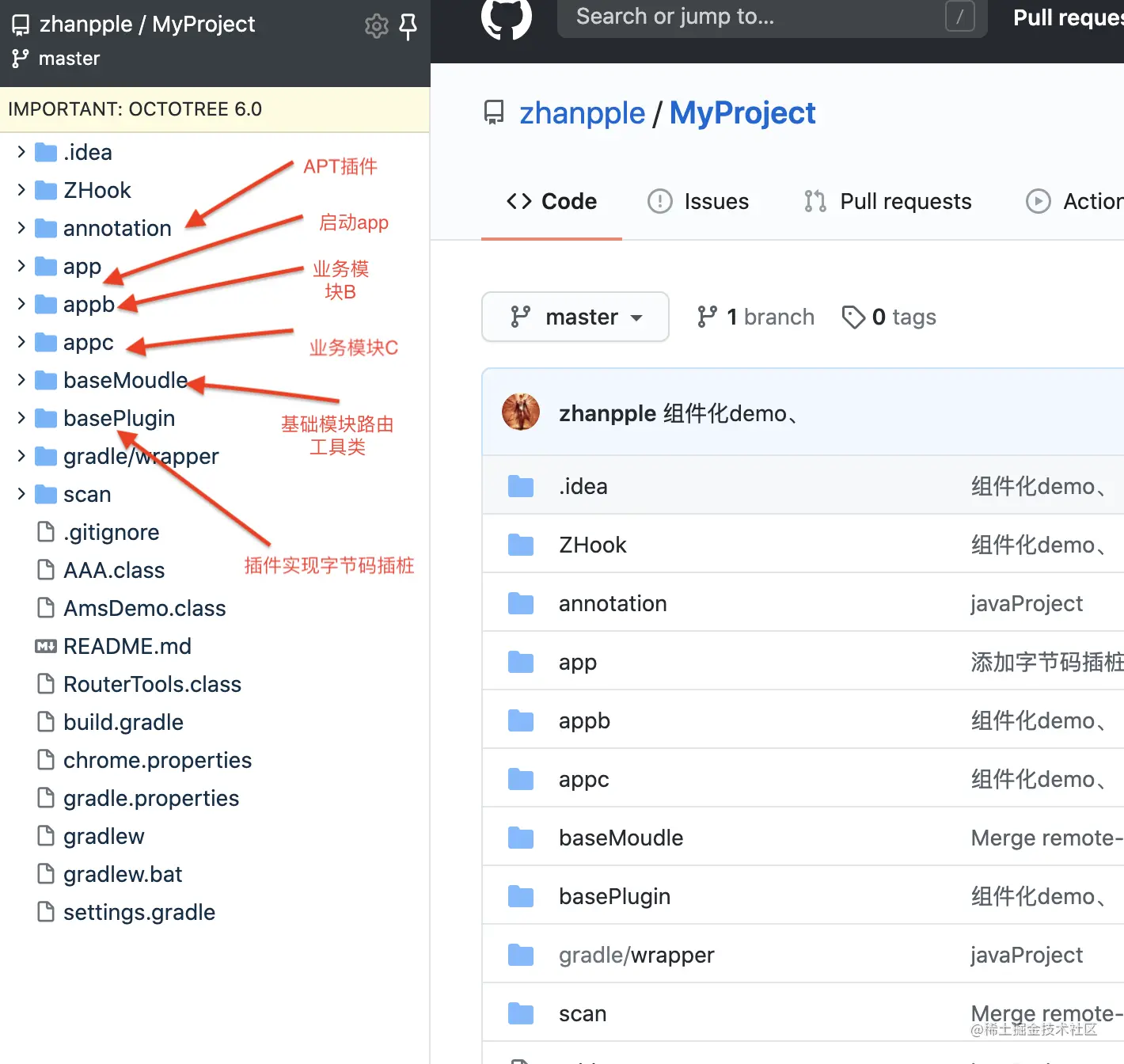Expand the .idea folder in Octotree

point(21,152)
